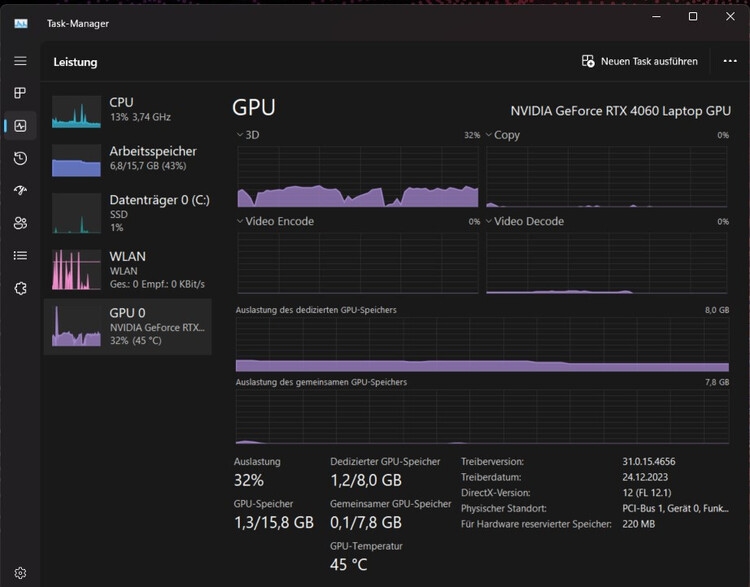Screen dimensions: 750x587
Task: Open the Processes page icon
Action: click(x=20, y=93)
